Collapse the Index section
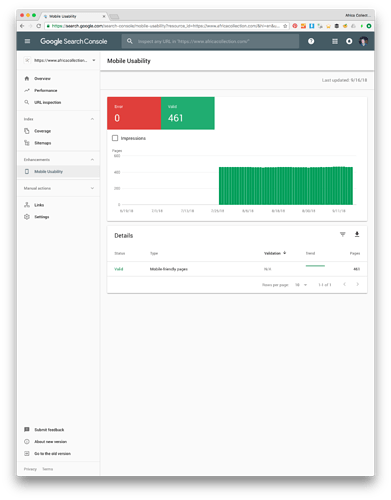The image size is (391, 500). coord(92,119)
